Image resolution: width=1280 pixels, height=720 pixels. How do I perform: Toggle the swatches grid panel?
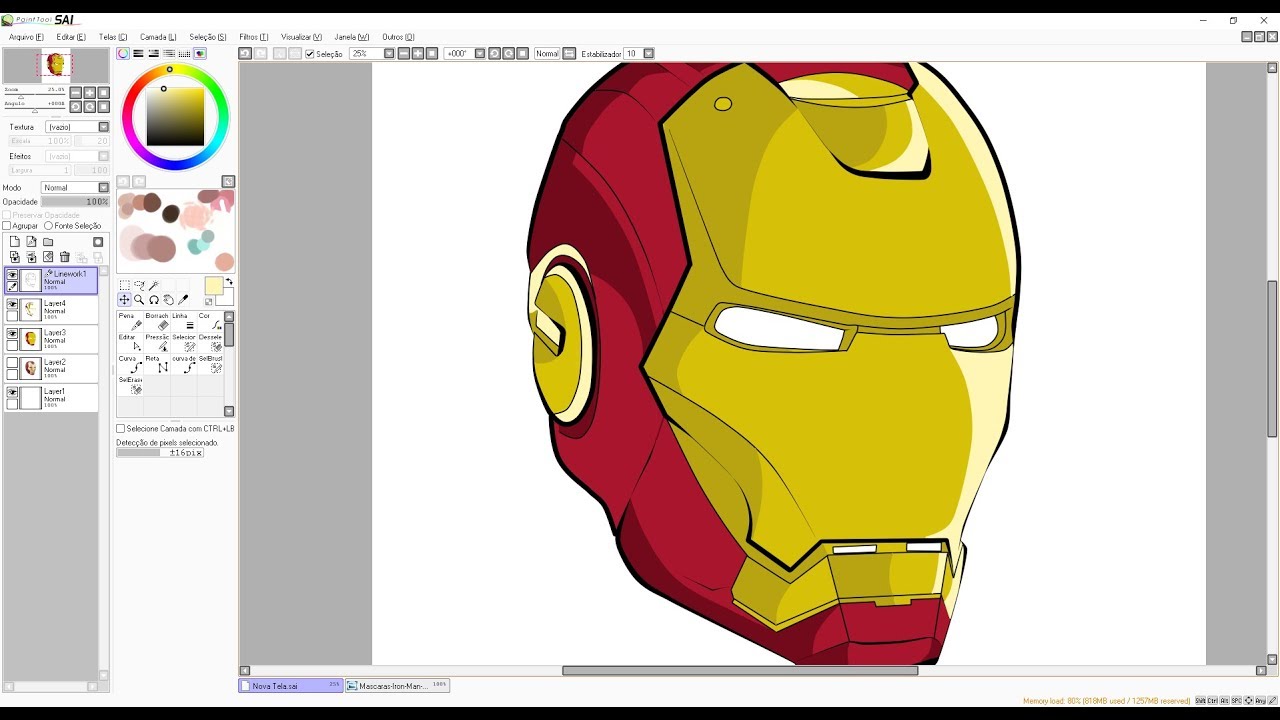[184, 54]
